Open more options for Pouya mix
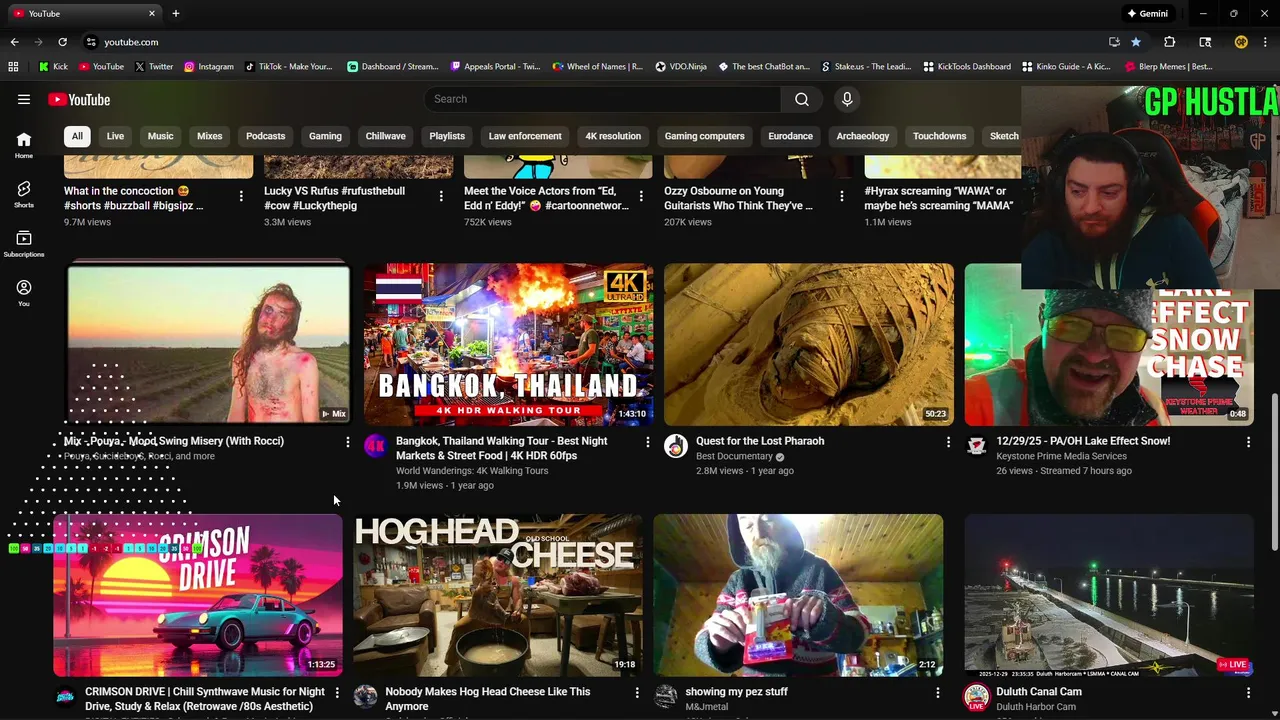This screenshot has width=1280, height=720. pos(347,442)
